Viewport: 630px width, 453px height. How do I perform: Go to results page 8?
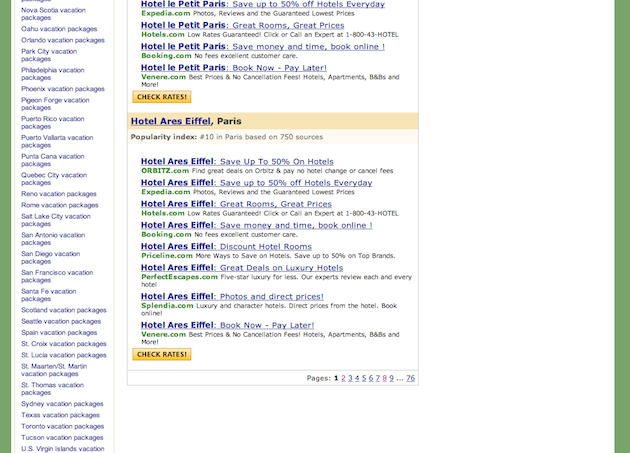click(x=385, y=378)
